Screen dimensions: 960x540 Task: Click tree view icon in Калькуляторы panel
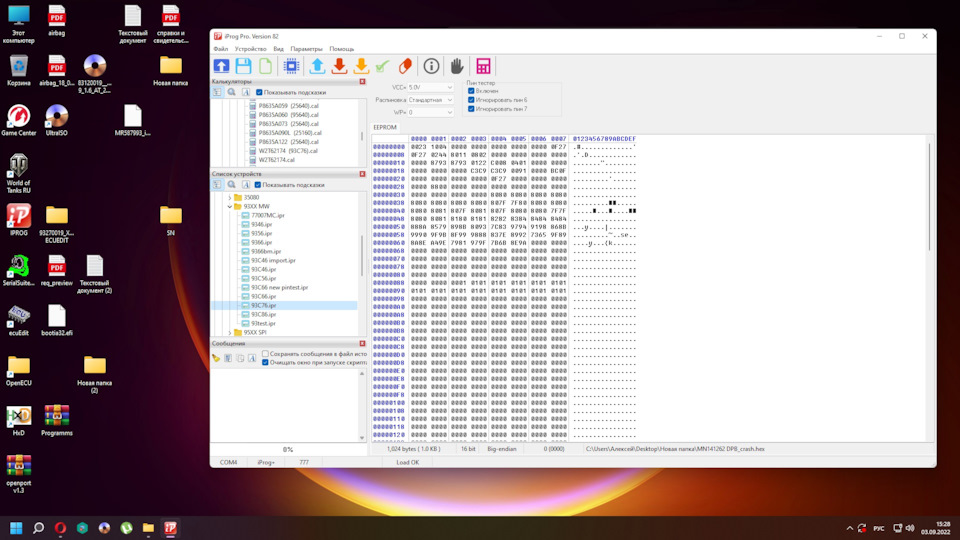coord(217,92)
